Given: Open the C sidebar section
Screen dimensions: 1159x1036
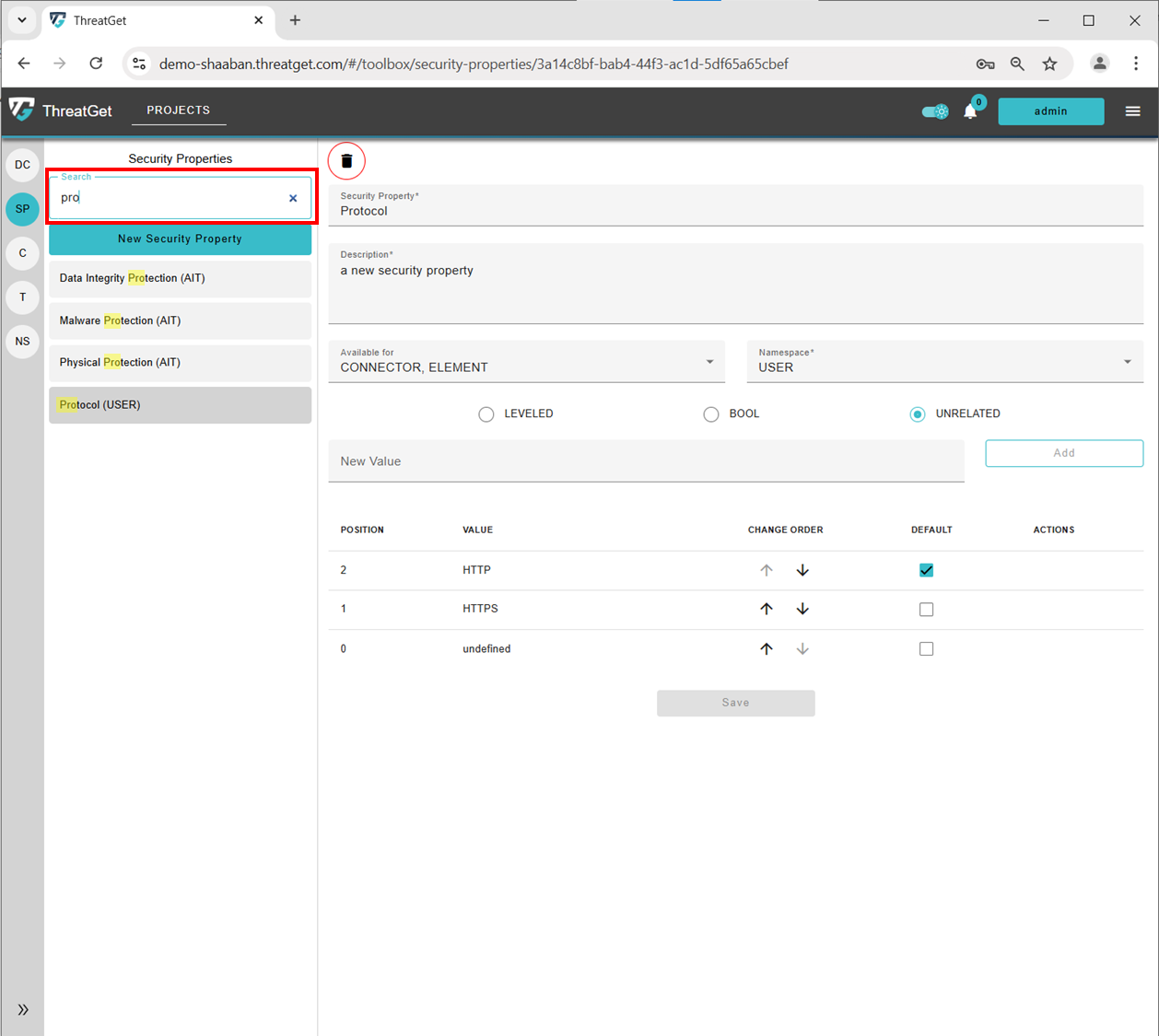Looking at the screenshot, I should [23, 253].
